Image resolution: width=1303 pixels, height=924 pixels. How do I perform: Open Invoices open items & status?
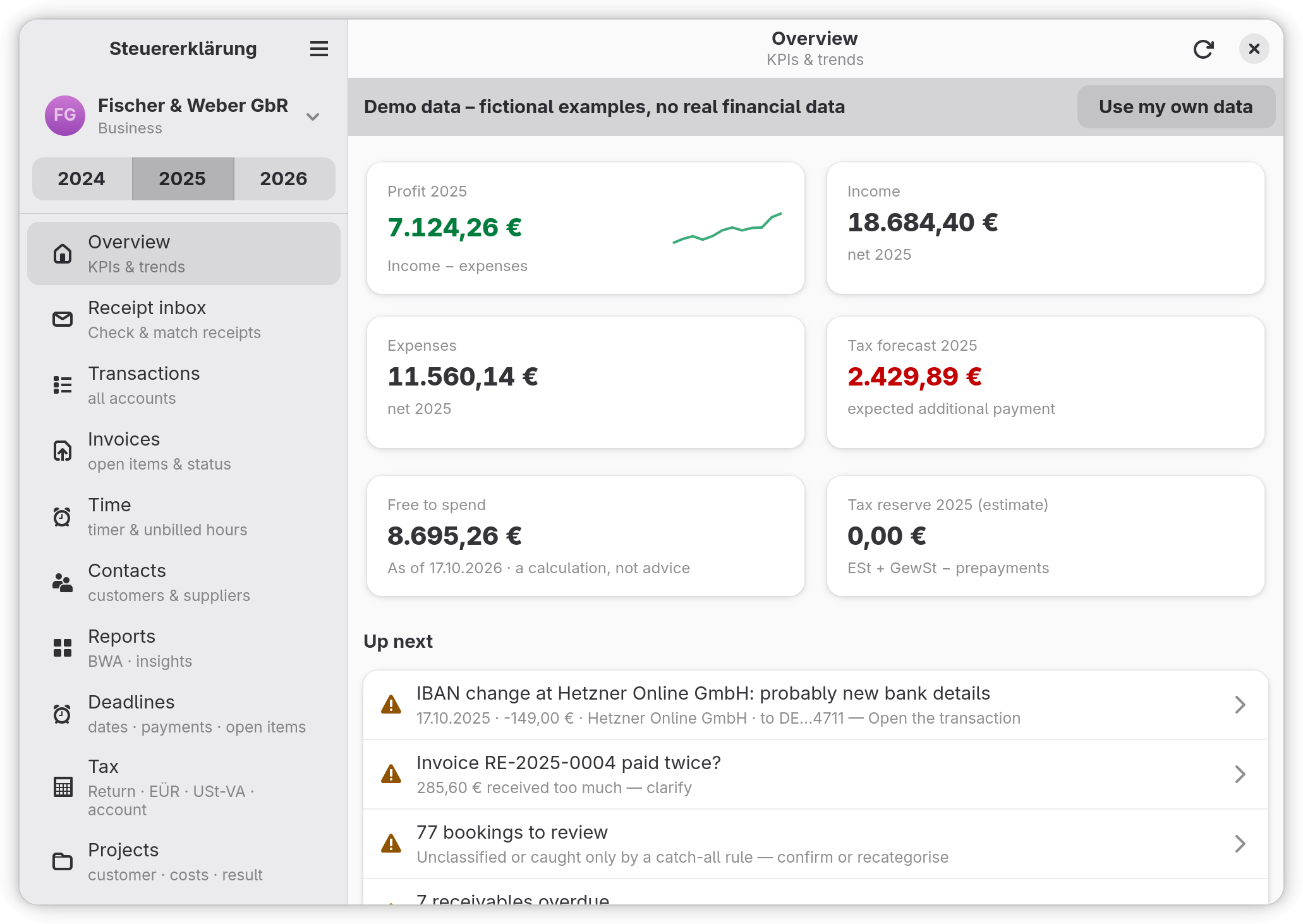click(x=184, y=451)
